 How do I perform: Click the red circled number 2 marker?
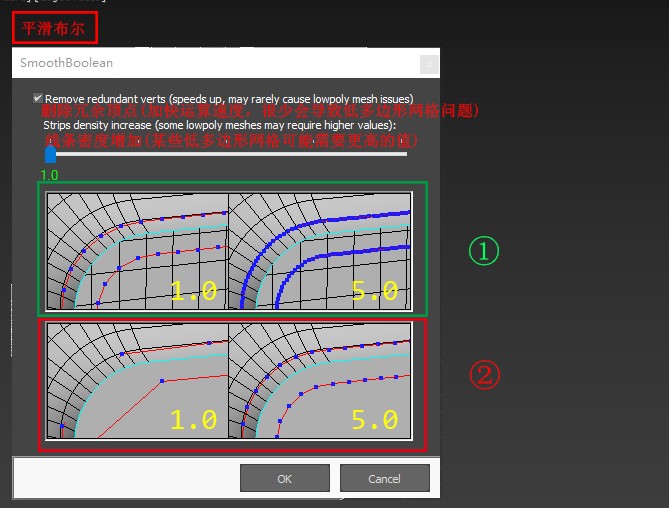[484, 375]
